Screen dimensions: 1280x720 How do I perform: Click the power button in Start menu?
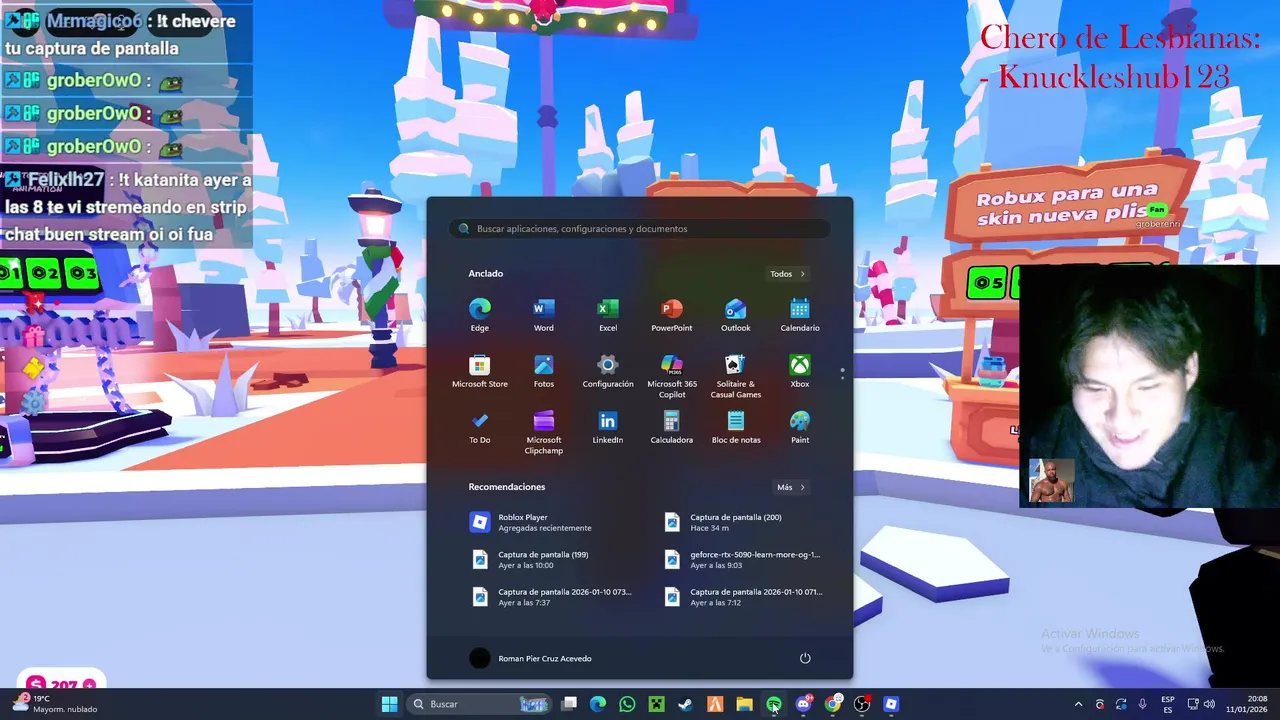805,658
